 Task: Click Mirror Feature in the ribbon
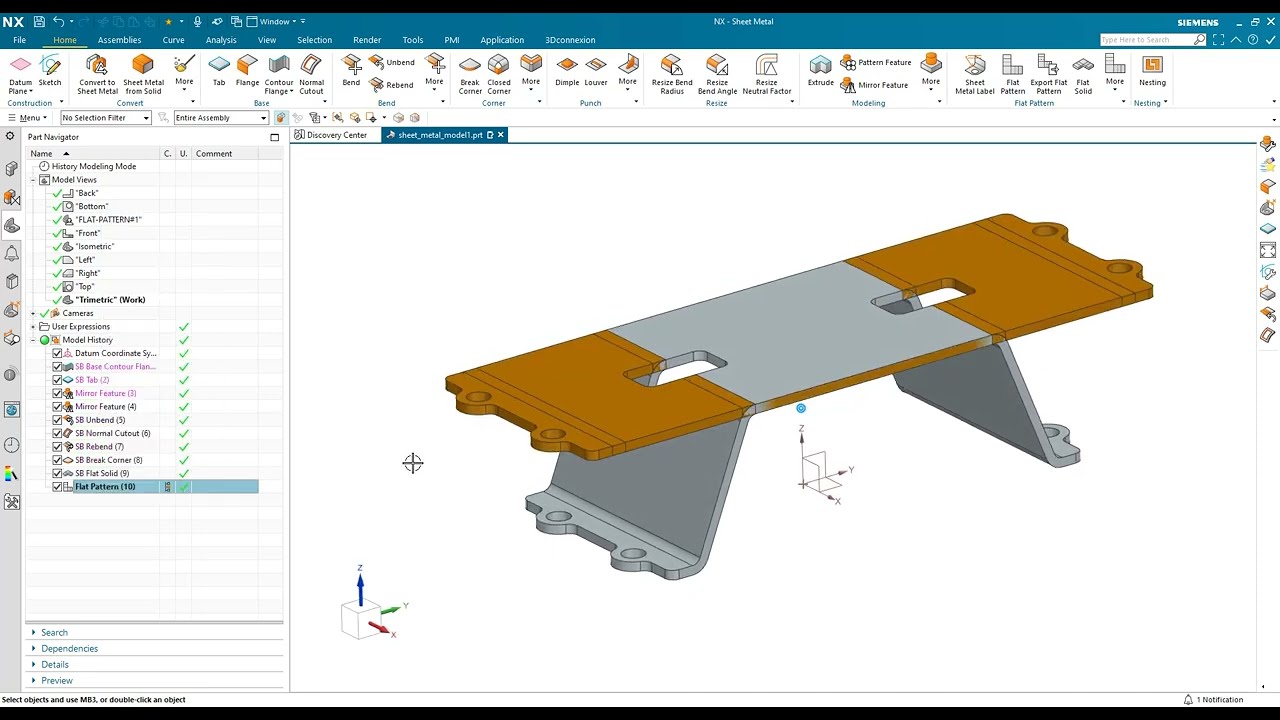tap(875, 85)
